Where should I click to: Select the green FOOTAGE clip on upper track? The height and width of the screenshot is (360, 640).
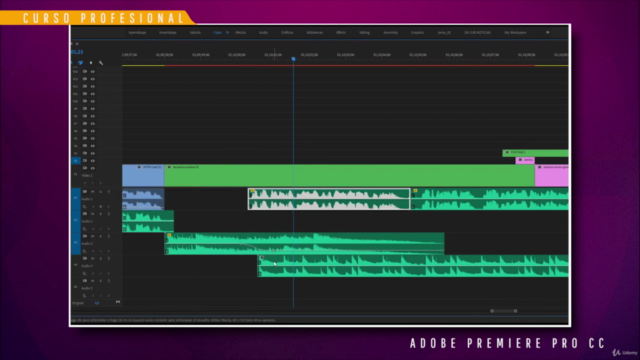click(x=535, y=153)
